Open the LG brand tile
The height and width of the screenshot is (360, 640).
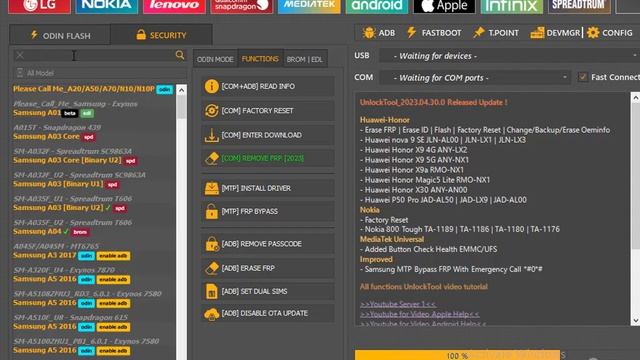39,6
